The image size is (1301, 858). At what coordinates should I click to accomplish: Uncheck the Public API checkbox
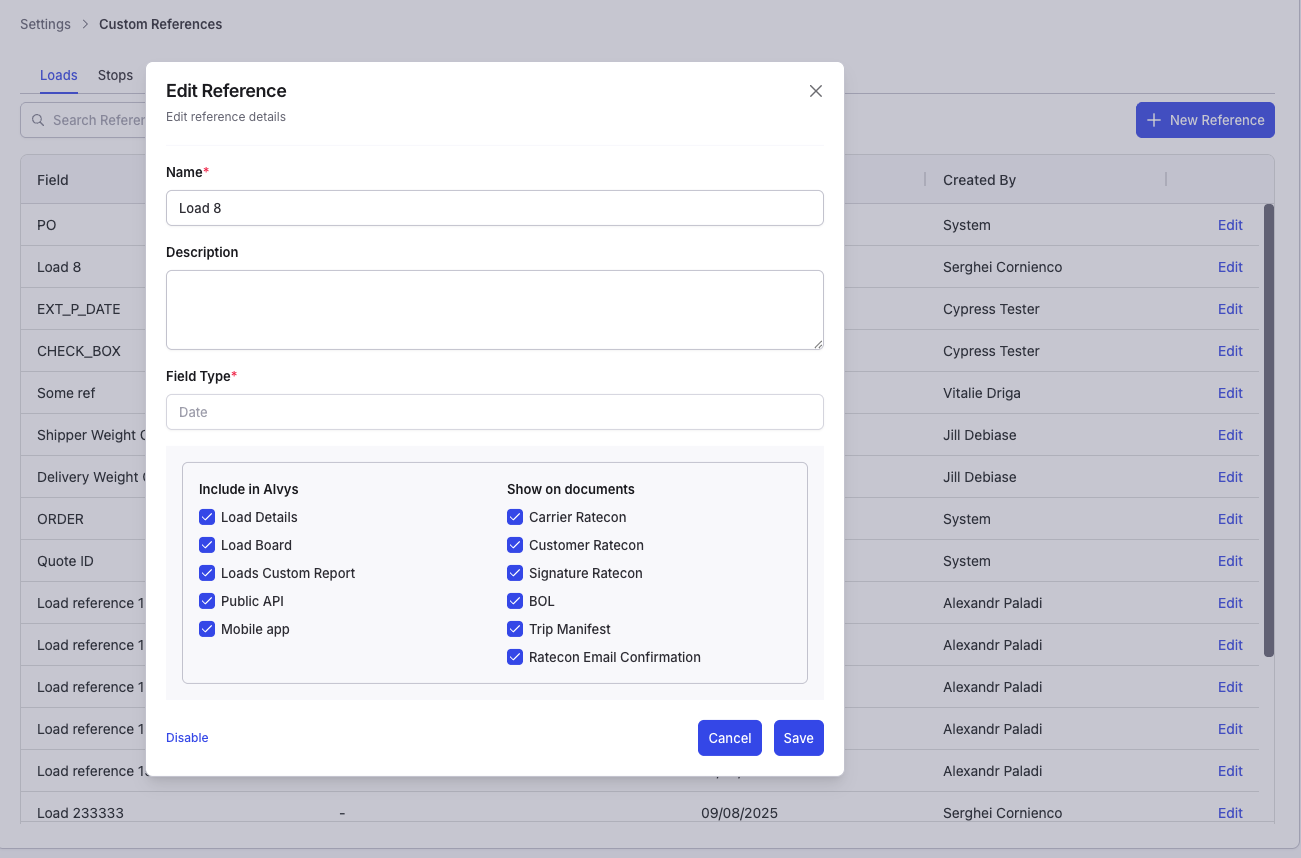[x=207, y=601]
